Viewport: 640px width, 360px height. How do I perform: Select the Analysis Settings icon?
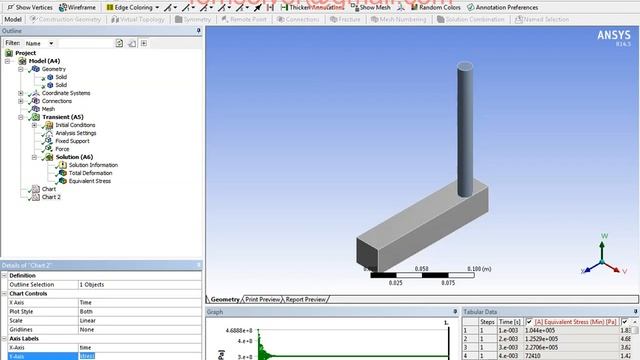point(49,133)
